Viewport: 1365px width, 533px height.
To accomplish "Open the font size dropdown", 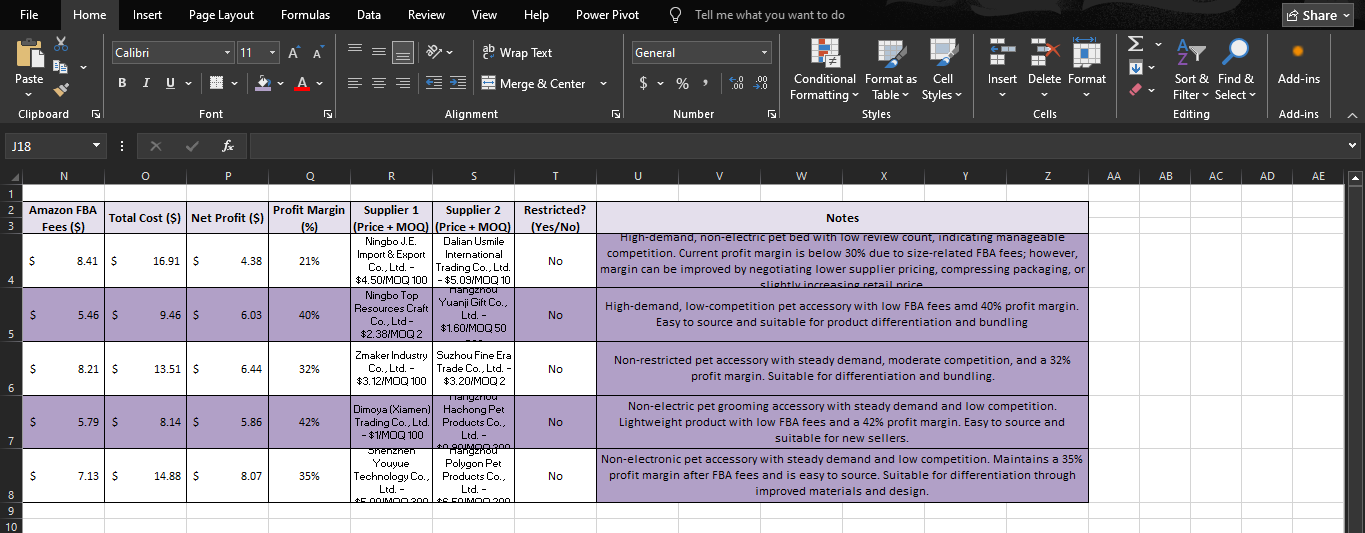I will [x=274, y=53].
